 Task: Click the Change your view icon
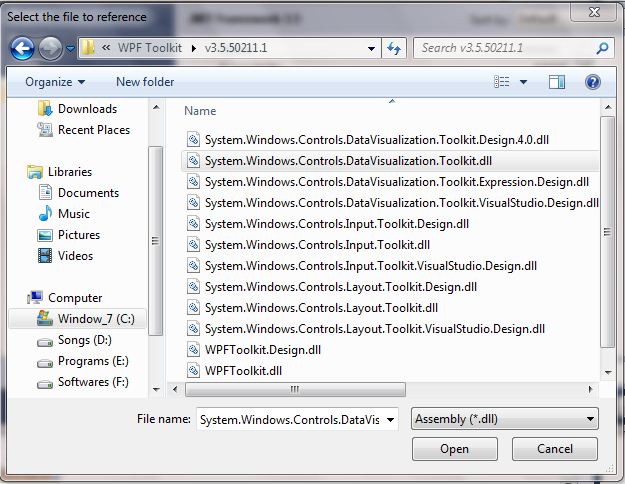pos(501,82)
